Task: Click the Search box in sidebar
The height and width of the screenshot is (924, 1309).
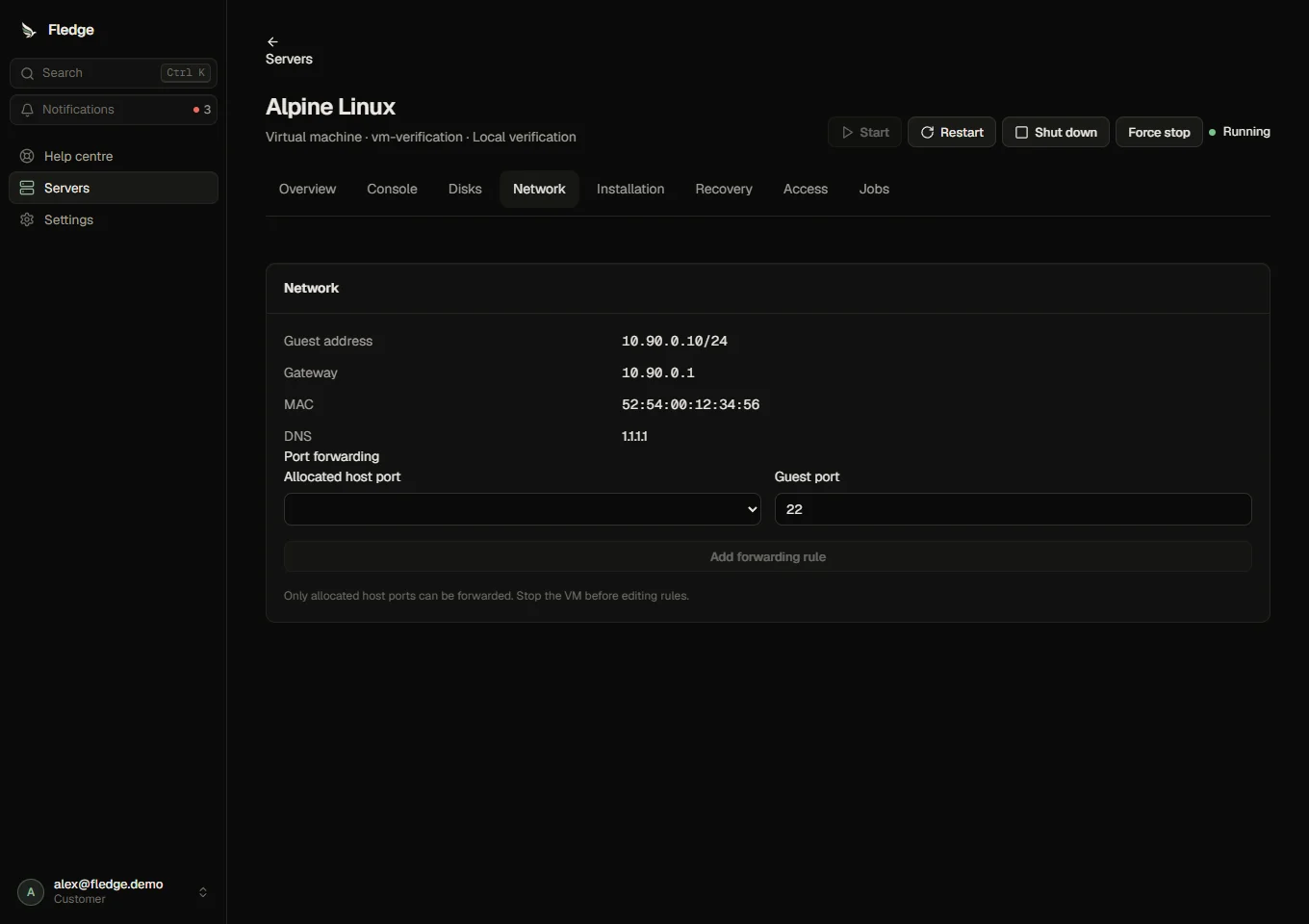Action: [114, 73]
